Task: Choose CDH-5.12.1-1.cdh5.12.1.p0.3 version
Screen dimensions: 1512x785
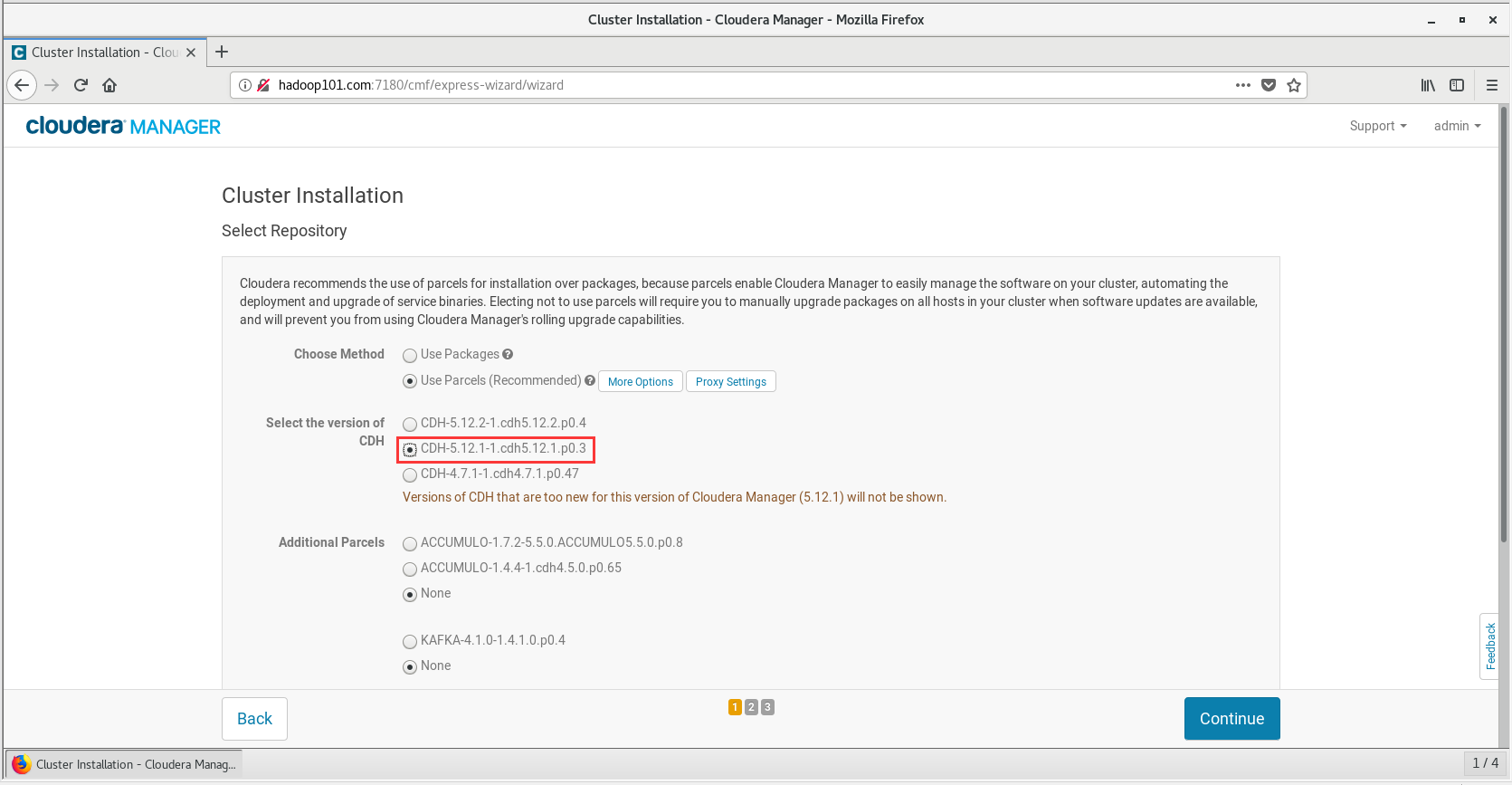Action: tap(410, 449)
